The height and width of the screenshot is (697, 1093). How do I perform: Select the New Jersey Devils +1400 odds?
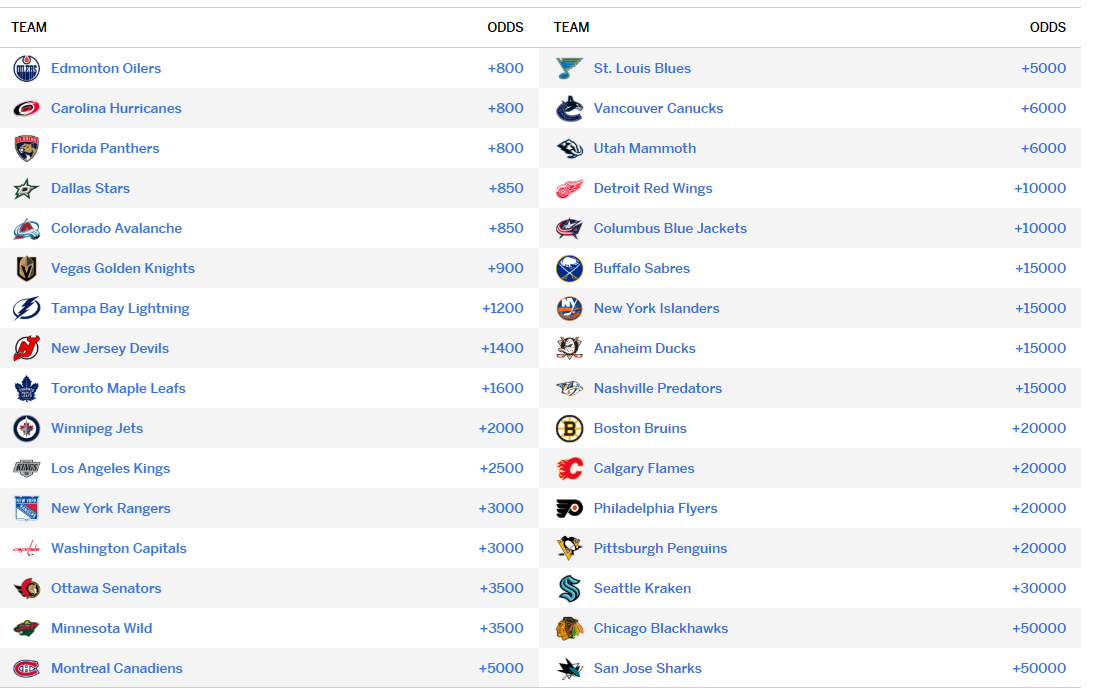tap(502, 348)
